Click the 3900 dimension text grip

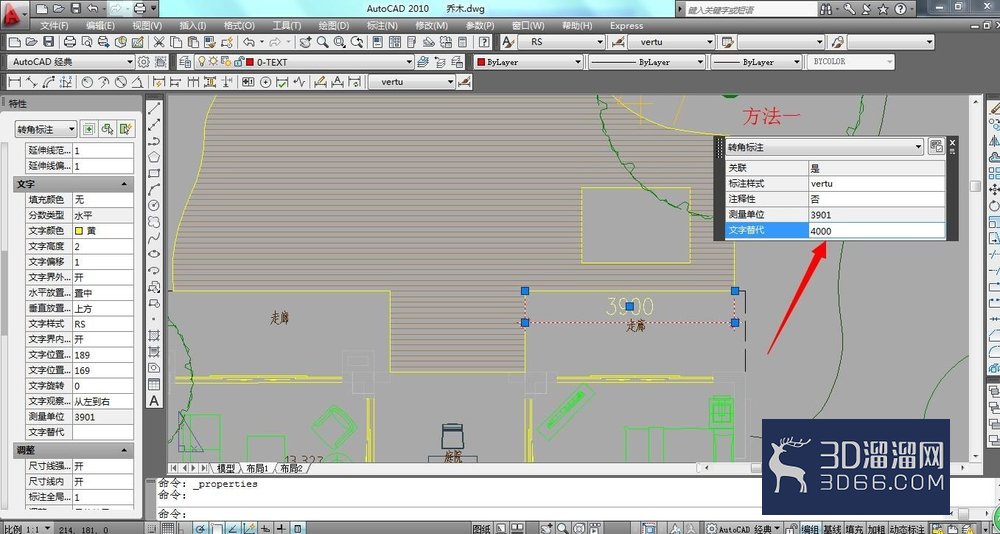coord(629,307)
